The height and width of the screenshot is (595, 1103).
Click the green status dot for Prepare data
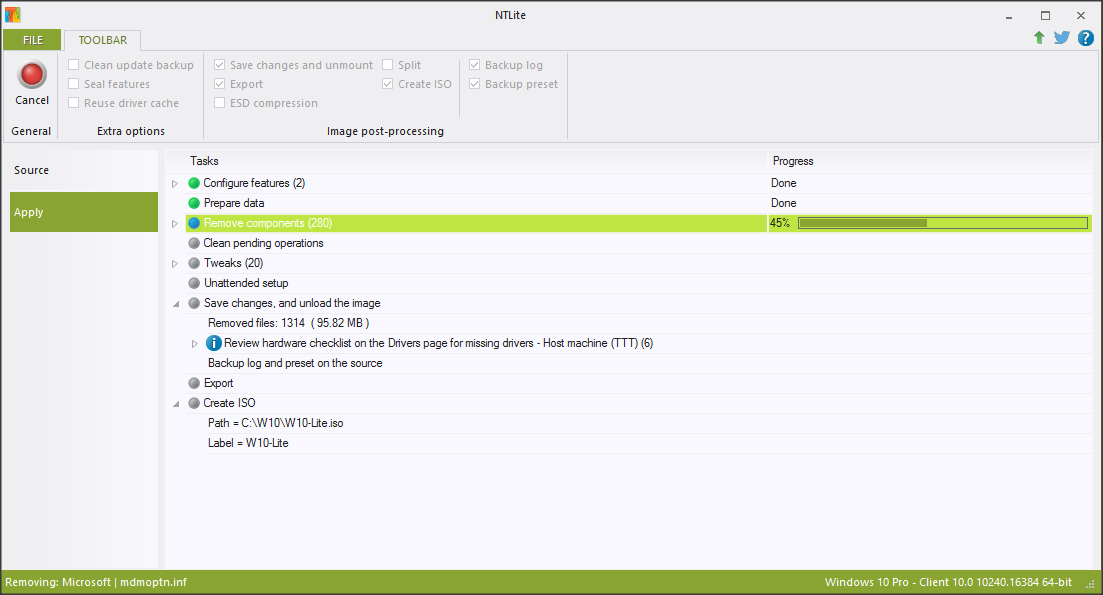pos(194,203)
